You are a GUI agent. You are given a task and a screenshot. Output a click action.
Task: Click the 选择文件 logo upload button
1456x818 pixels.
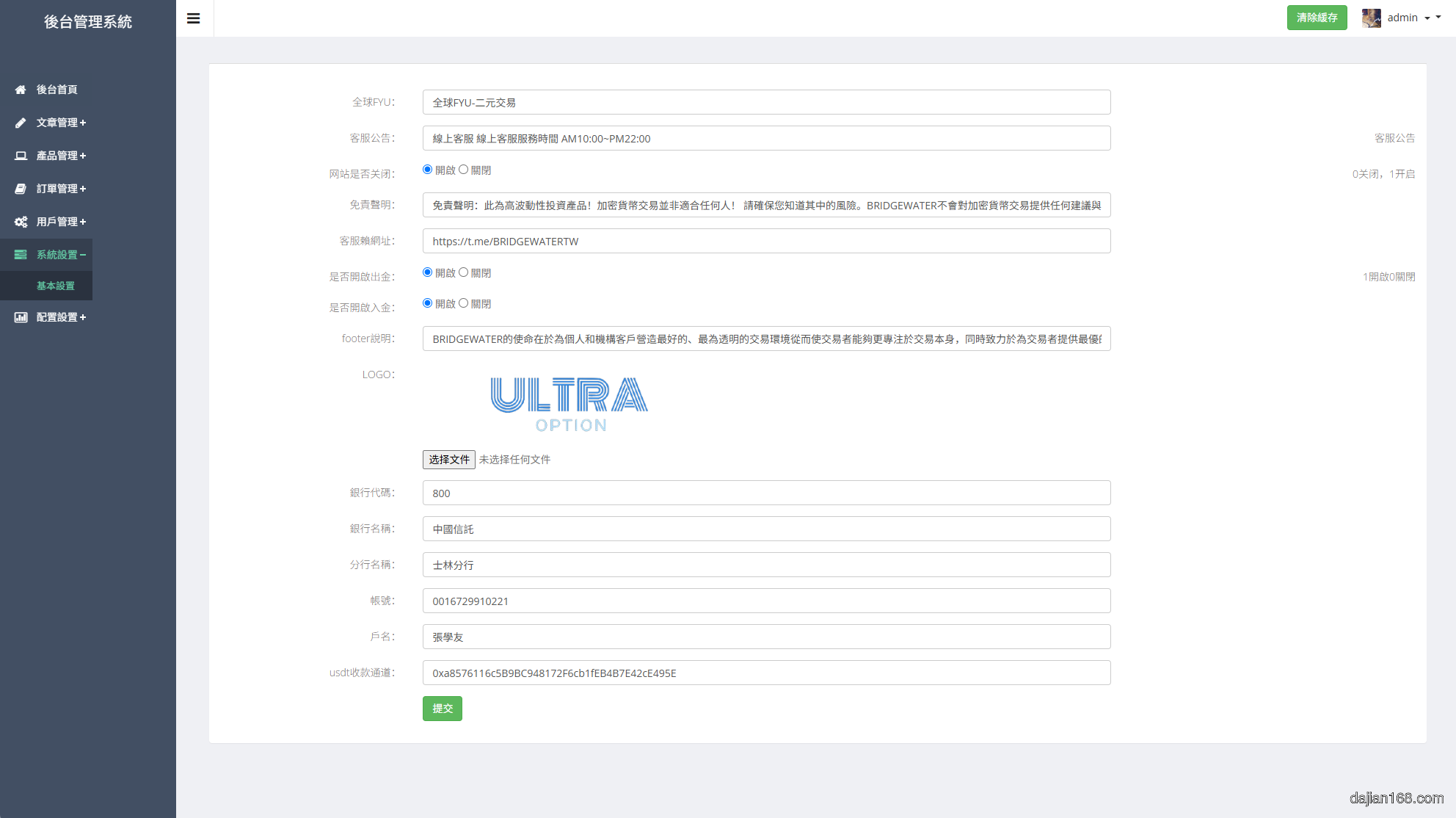(449, 460)
